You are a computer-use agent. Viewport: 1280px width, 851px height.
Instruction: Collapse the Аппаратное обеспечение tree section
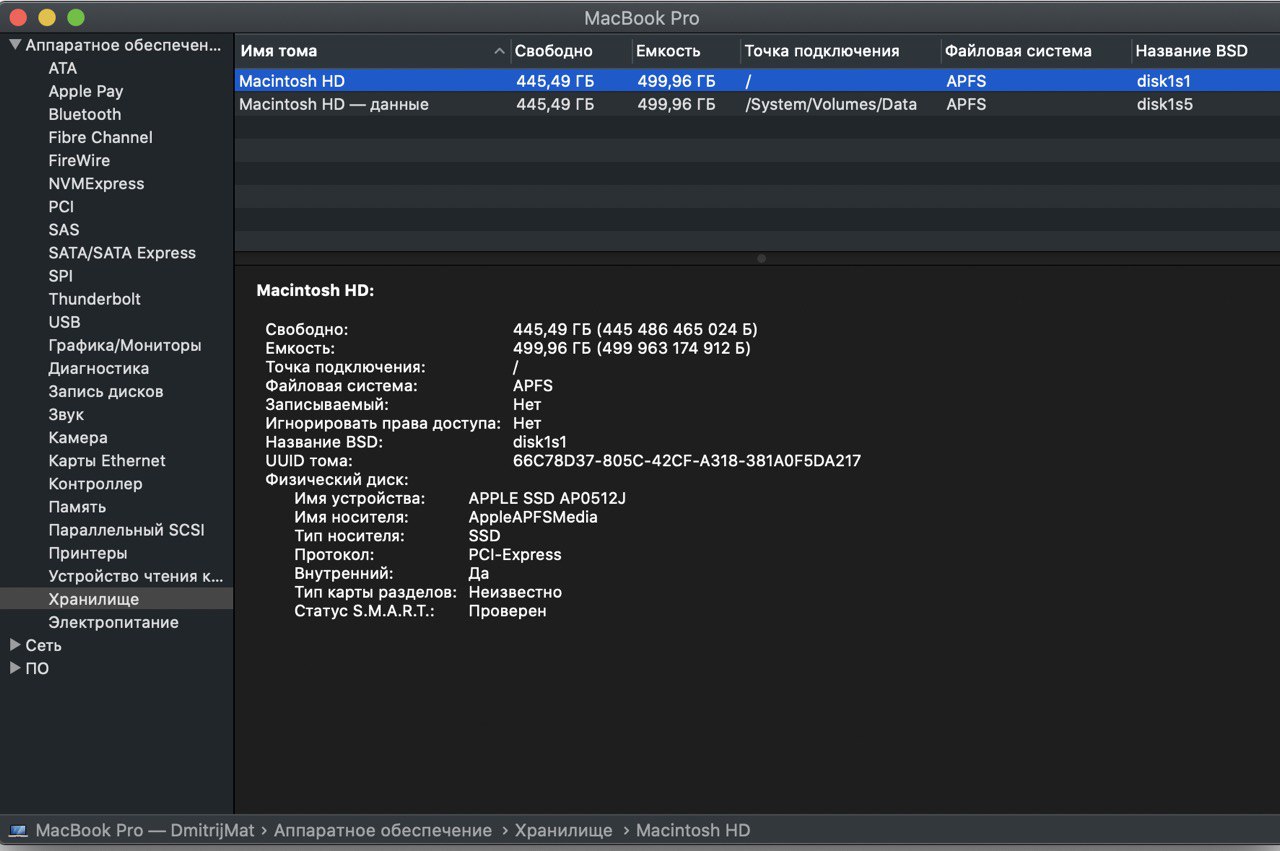point(15,45)
